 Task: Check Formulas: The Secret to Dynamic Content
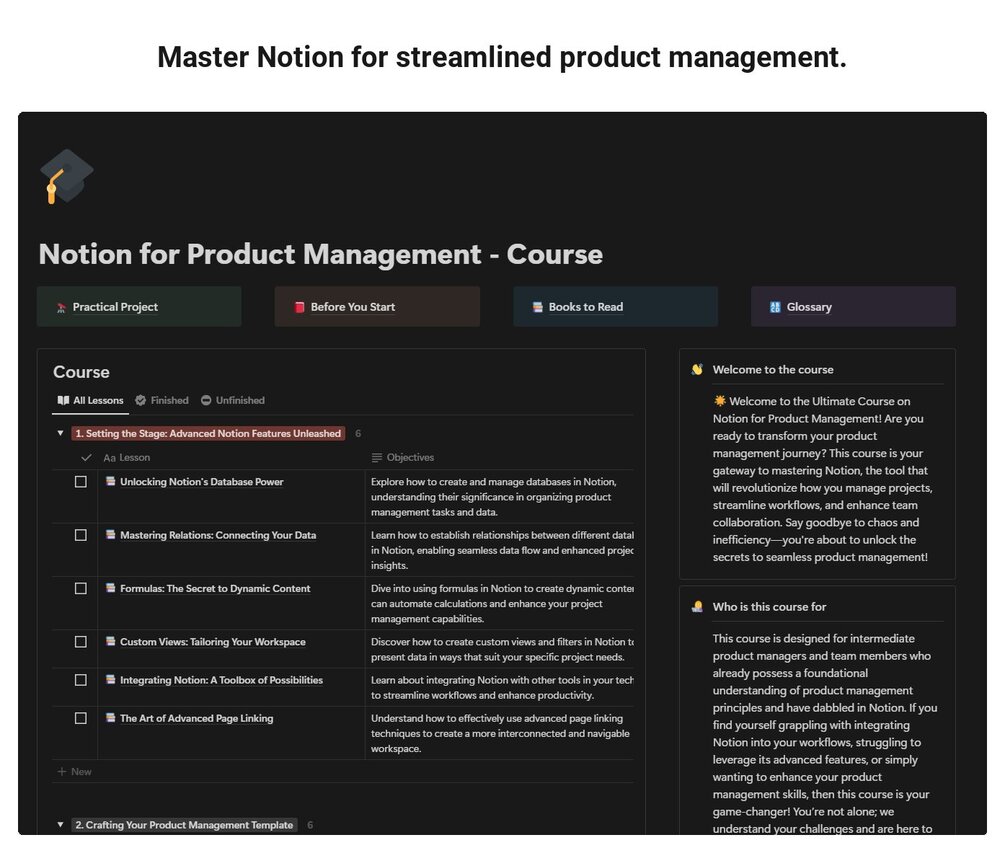81,588
